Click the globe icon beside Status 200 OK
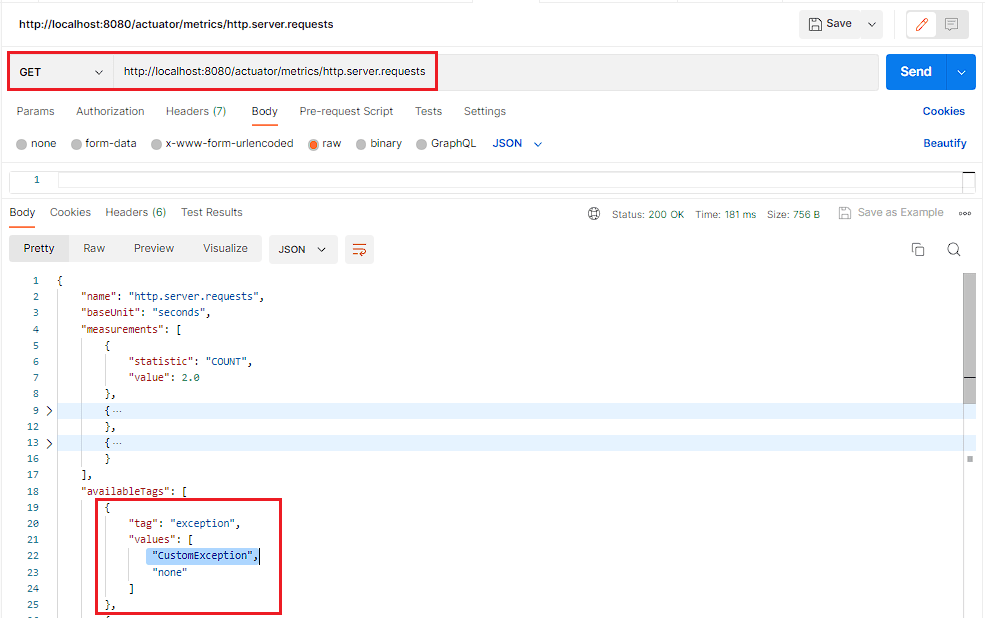 click(594, 213)
